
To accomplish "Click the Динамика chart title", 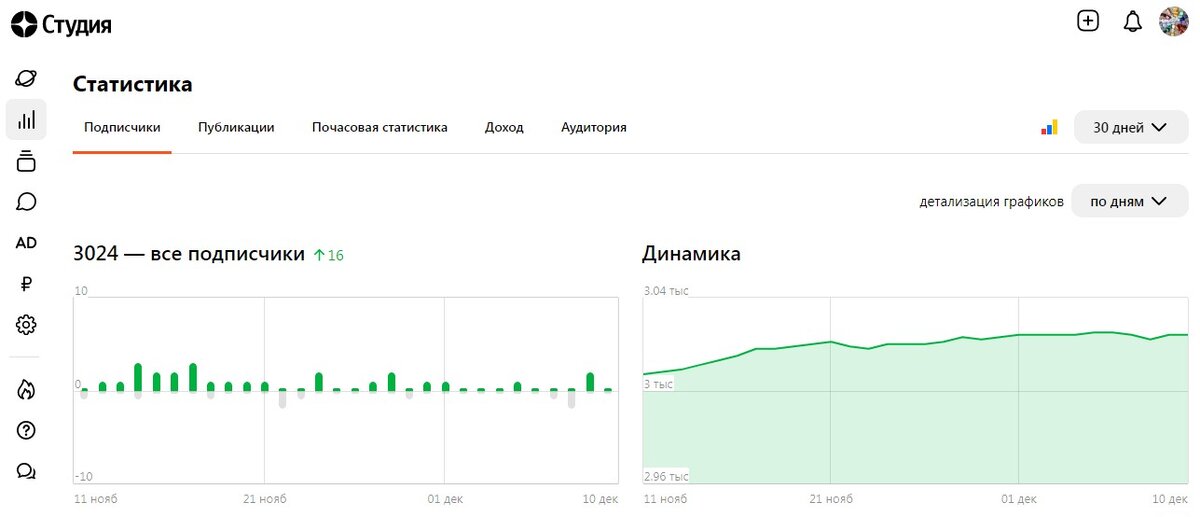I will pyautogui.click(x=691, y=254).
